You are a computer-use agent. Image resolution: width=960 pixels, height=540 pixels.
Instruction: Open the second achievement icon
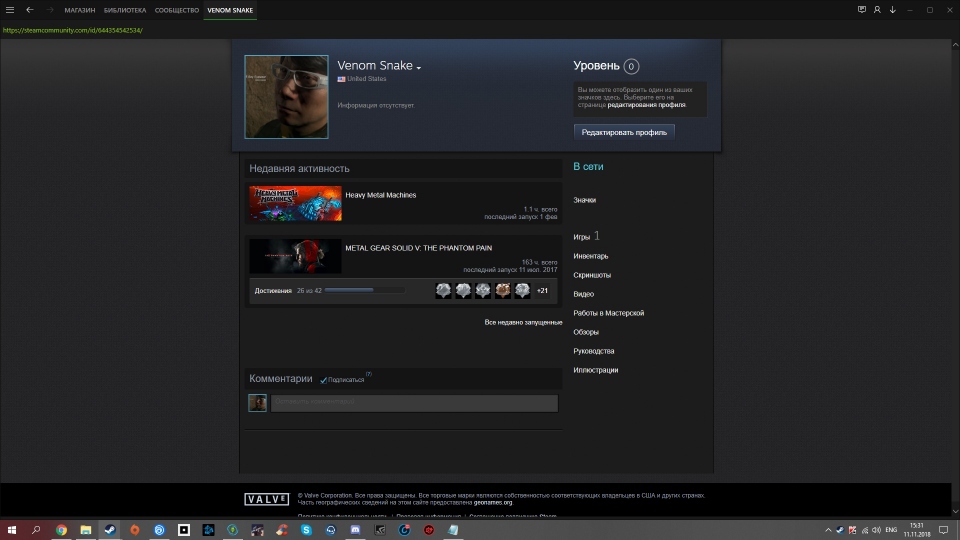(x=463, y=290)
